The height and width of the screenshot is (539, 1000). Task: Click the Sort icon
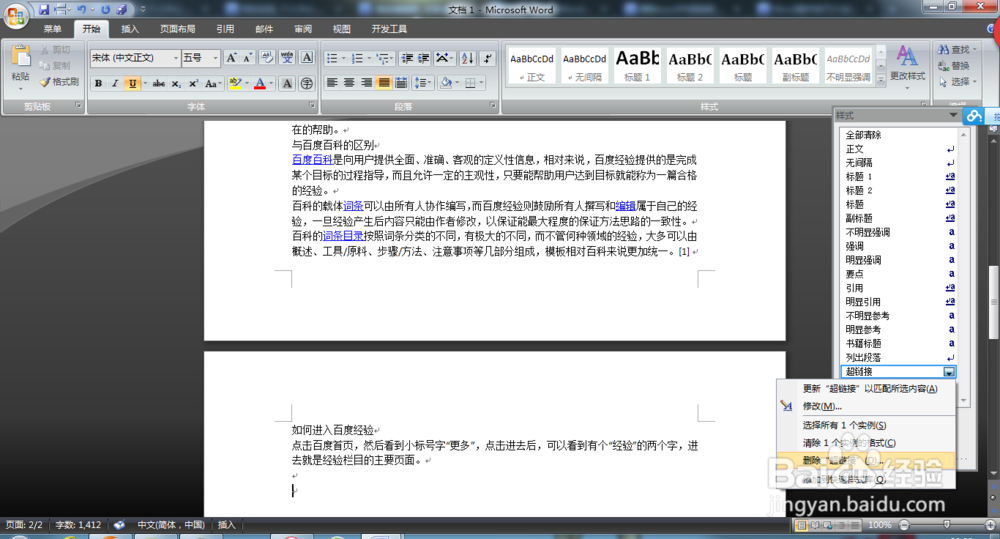467,59
